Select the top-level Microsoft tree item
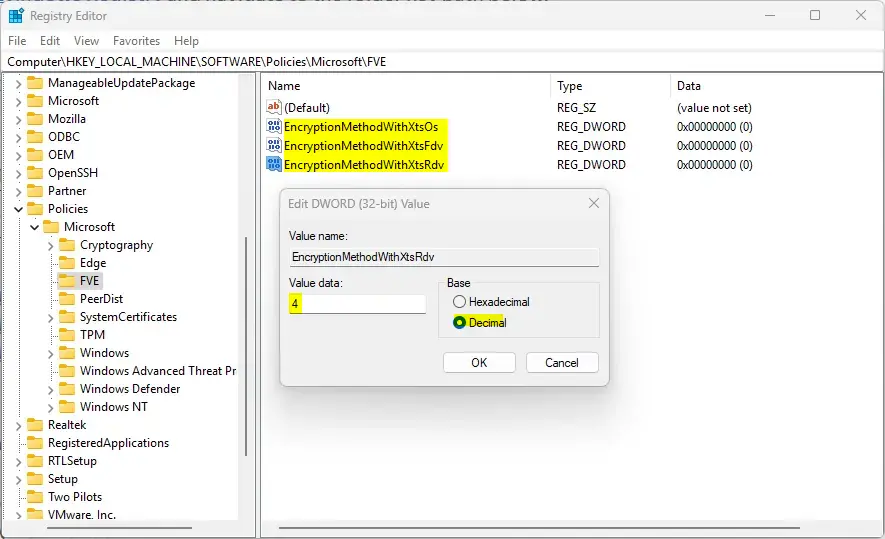Image resolution: width=885 pixels, height=539 pixels. [x=73, y=101]
